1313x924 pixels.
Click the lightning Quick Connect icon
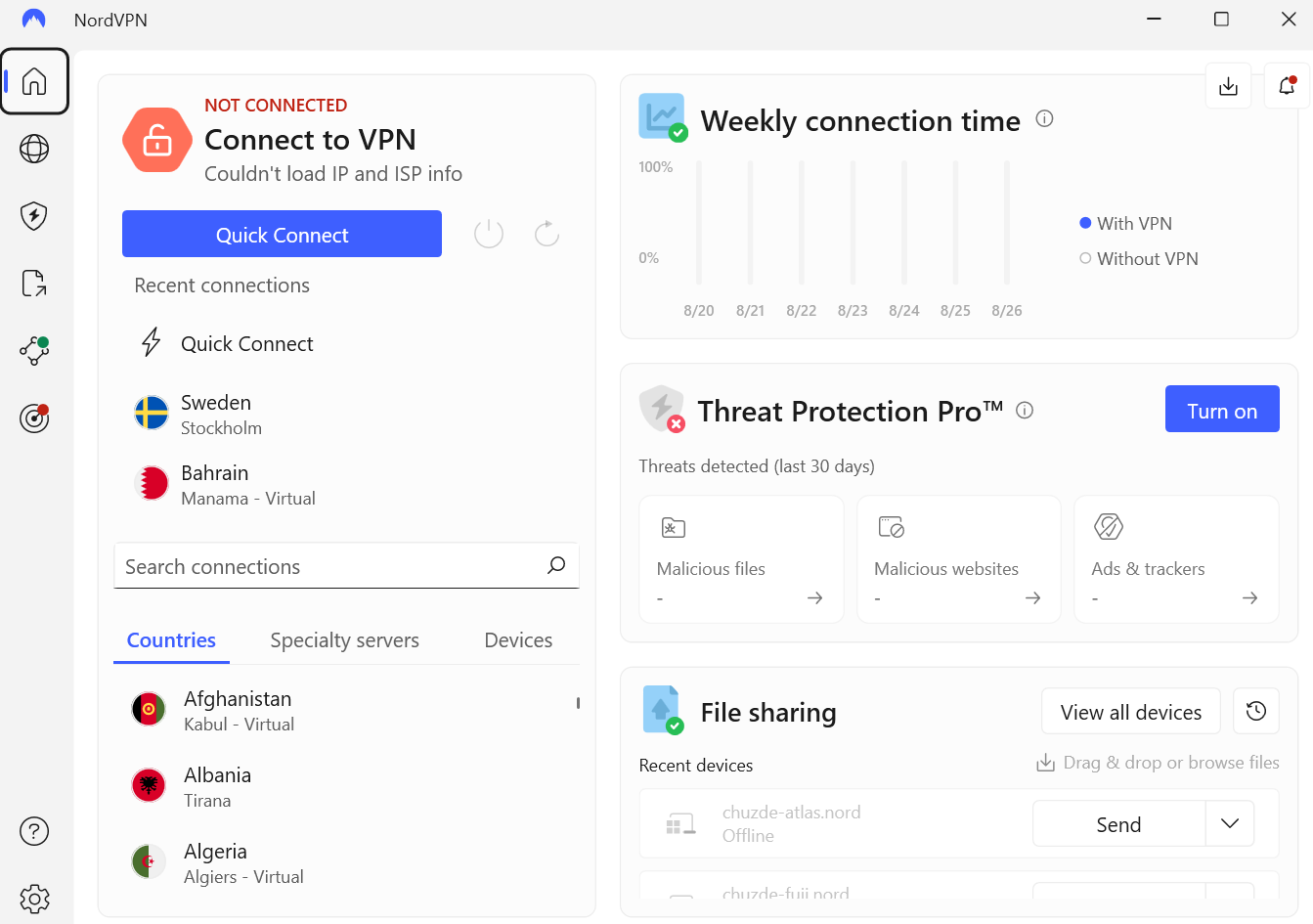tap(152, 342)
